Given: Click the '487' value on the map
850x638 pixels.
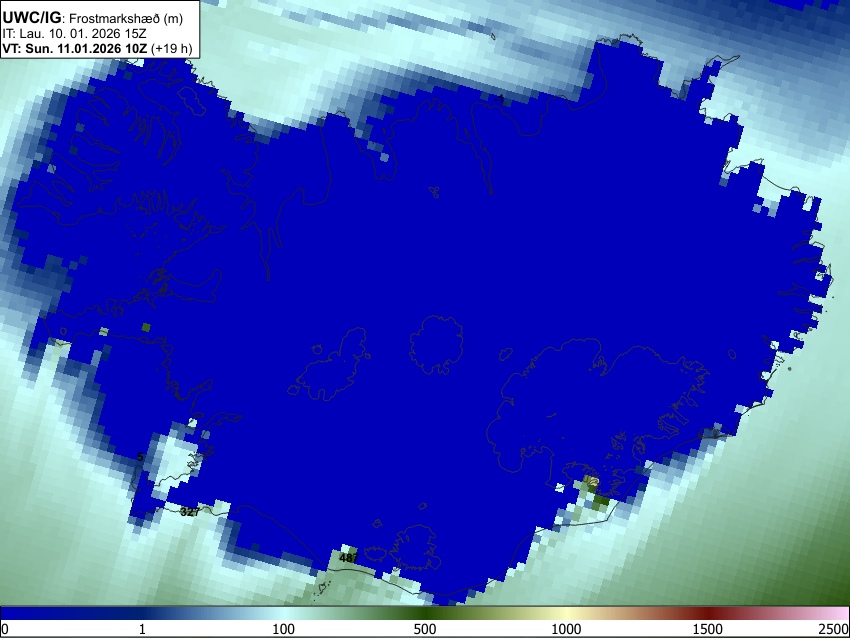Looking at the screenshot, I should pyautogui.click(x=349, y=558).
